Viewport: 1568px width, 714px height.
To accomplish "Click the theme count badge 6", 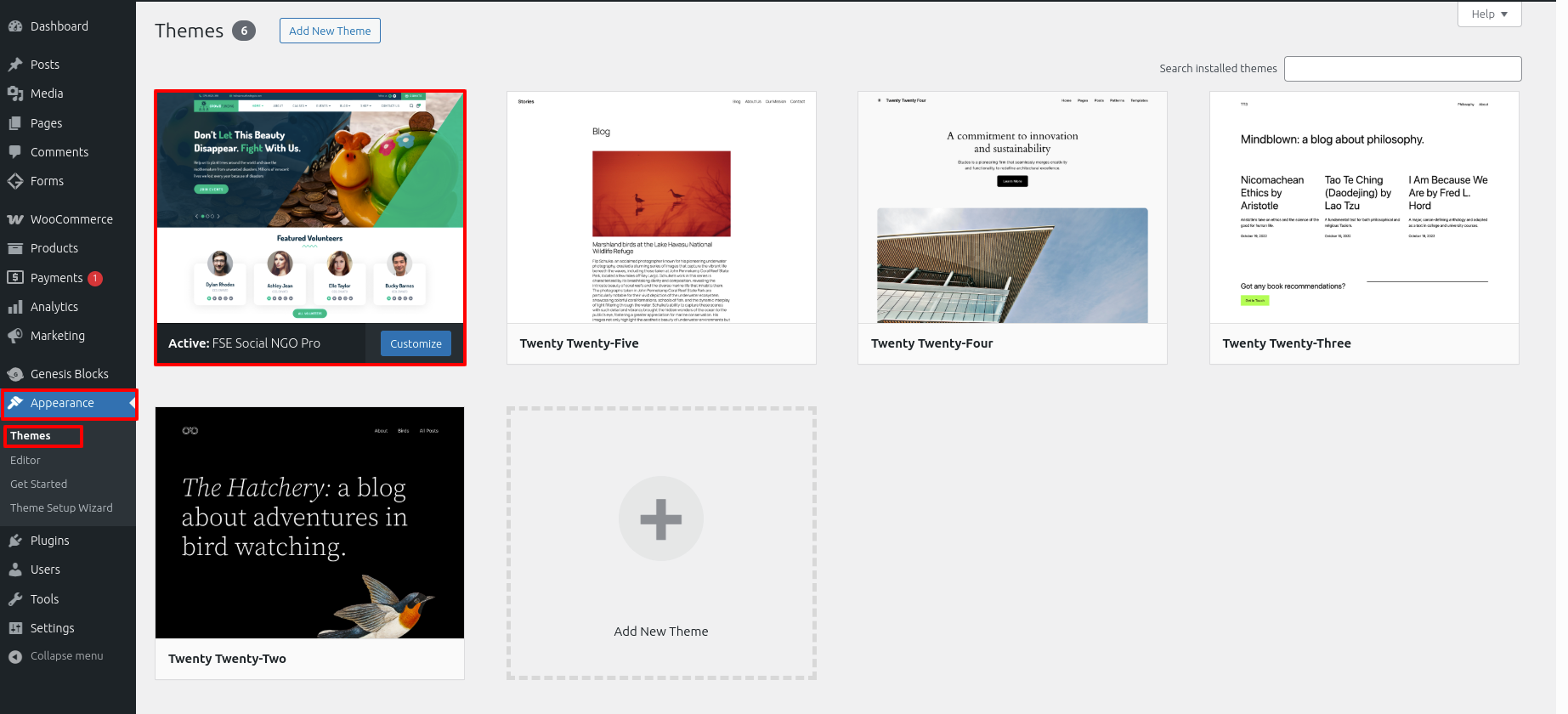I will [x=244, y=31].
